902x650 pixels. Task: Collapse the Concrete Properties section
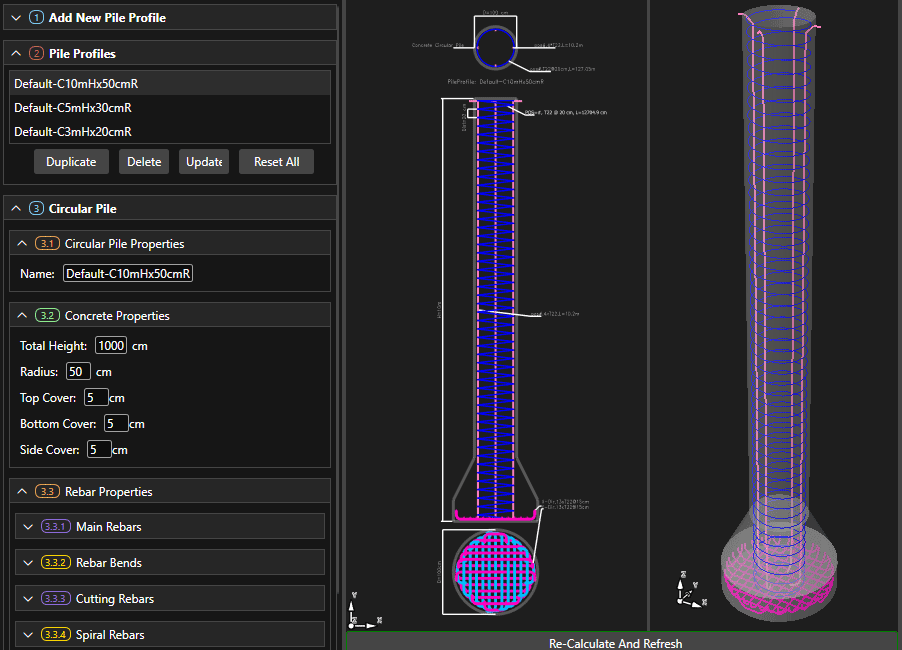pos(22,316)
